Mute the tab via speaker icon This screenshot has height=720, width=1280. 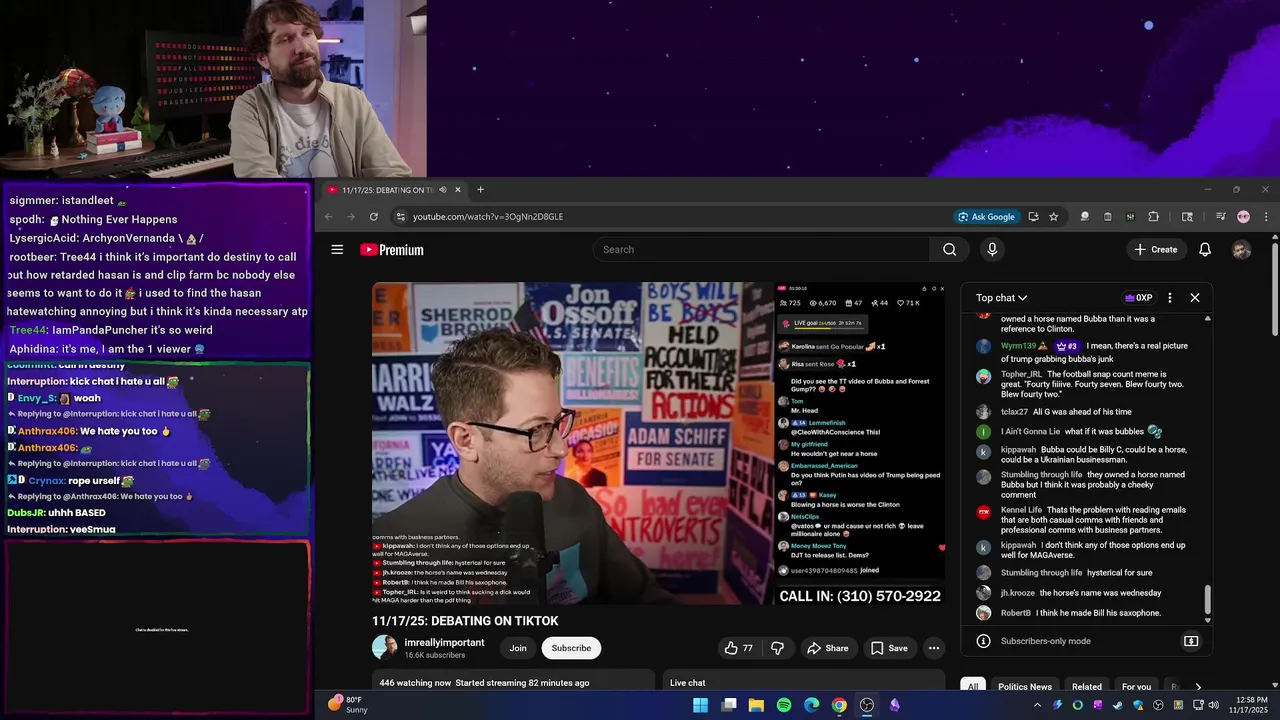[x=443, y=190]
